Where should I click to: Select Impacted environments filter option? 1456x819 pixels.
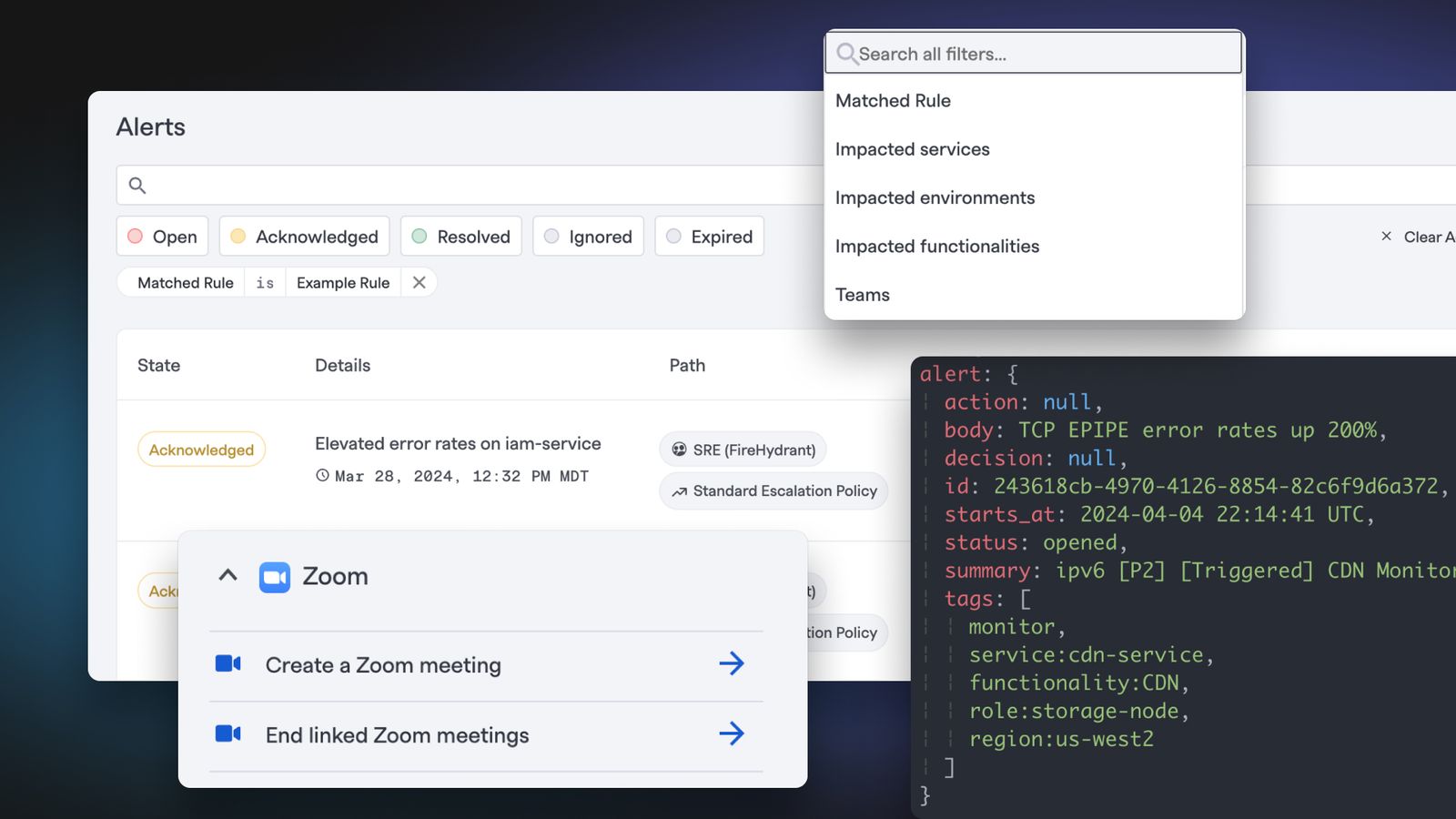coord(1034,197)
